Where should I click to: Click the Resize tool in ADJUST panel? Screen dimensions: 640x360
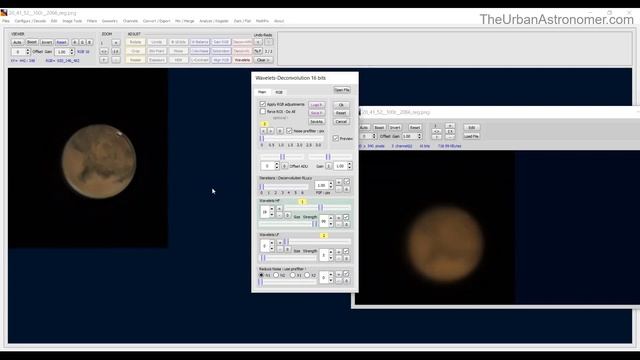coord(136,60)
